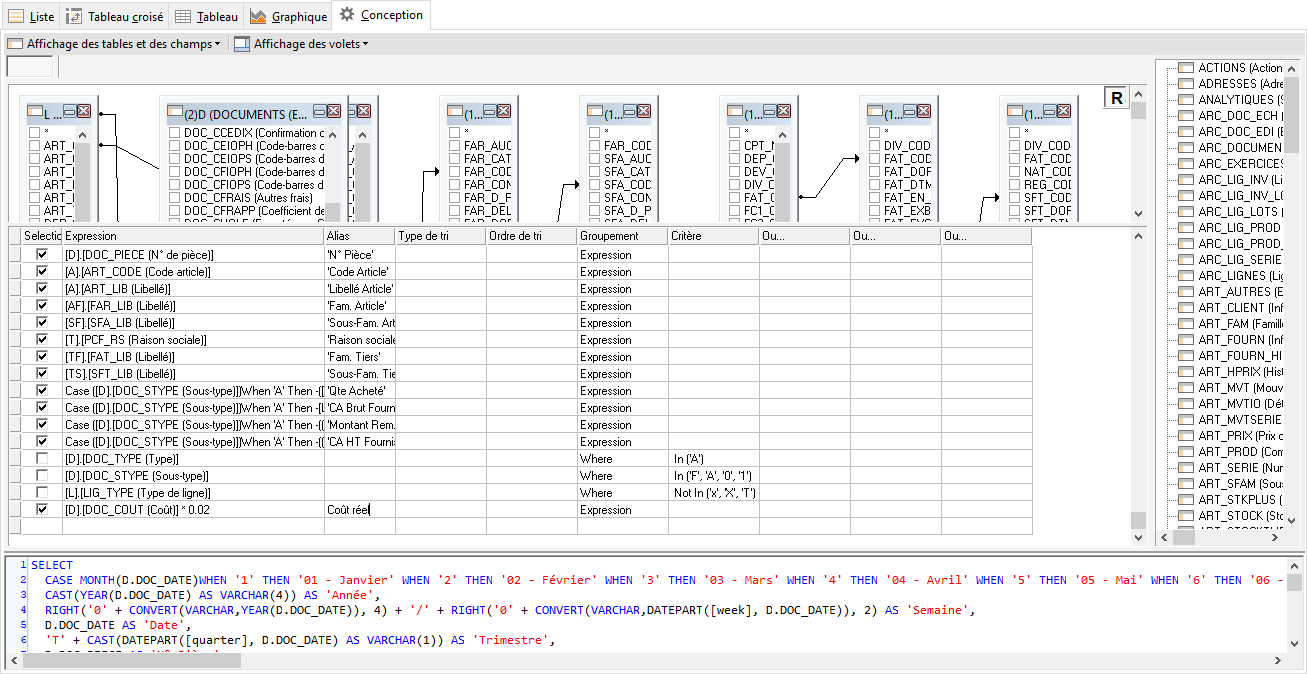Viewport: 1307px width, 674px height.
Task: Click the ART_FAM table icon
Action: 1186,324
